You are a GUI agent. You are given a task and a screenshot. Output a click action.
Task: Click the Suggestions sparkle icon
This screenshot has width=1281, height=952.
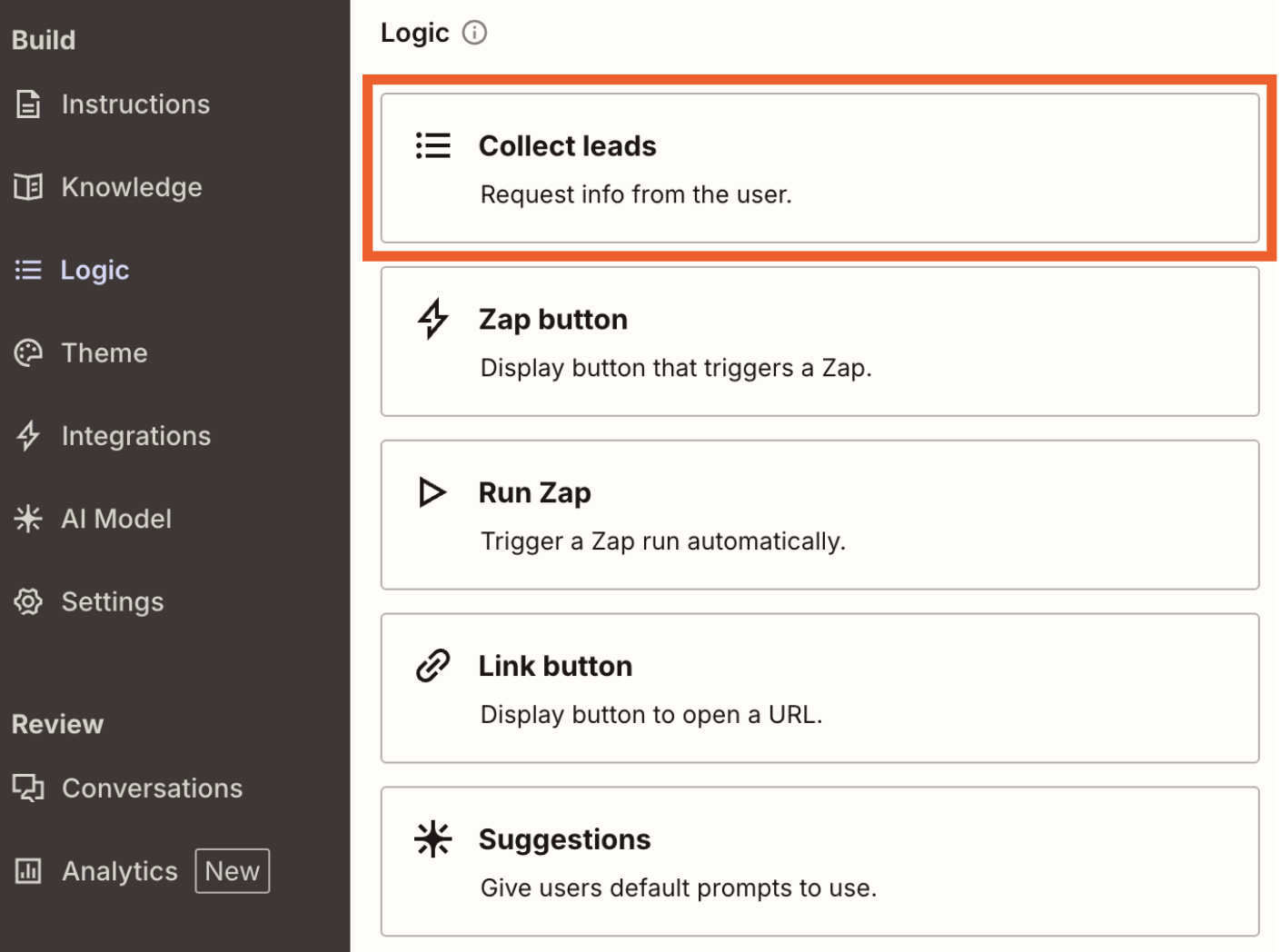coord(433,838)
